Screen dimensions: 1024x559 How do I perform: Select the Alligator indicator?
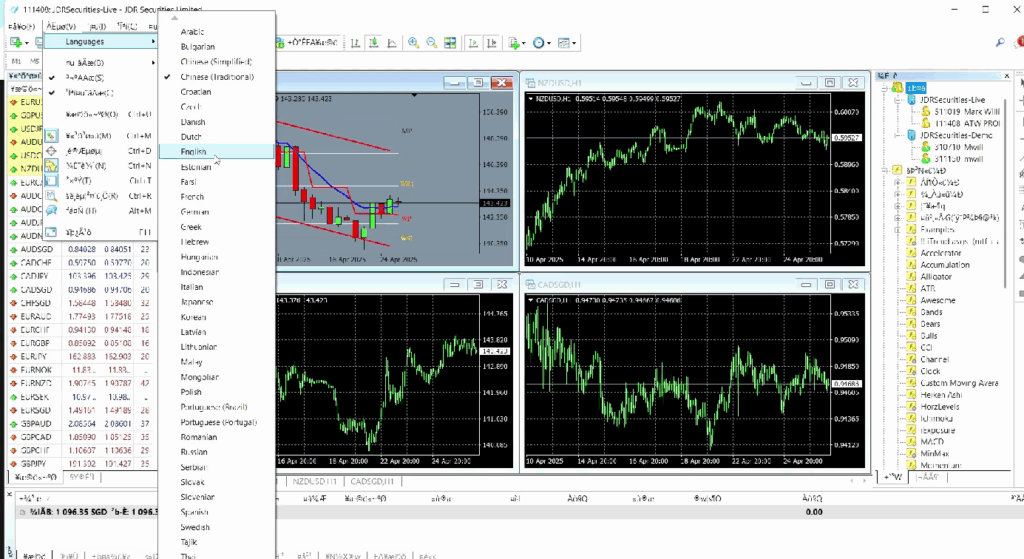936,276
